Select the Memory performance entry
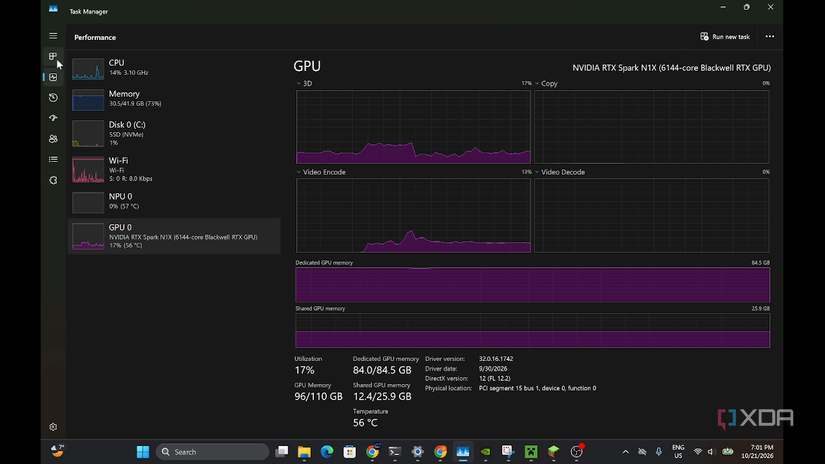The height and width of the screenshot is (464, 825). [174, 99]
